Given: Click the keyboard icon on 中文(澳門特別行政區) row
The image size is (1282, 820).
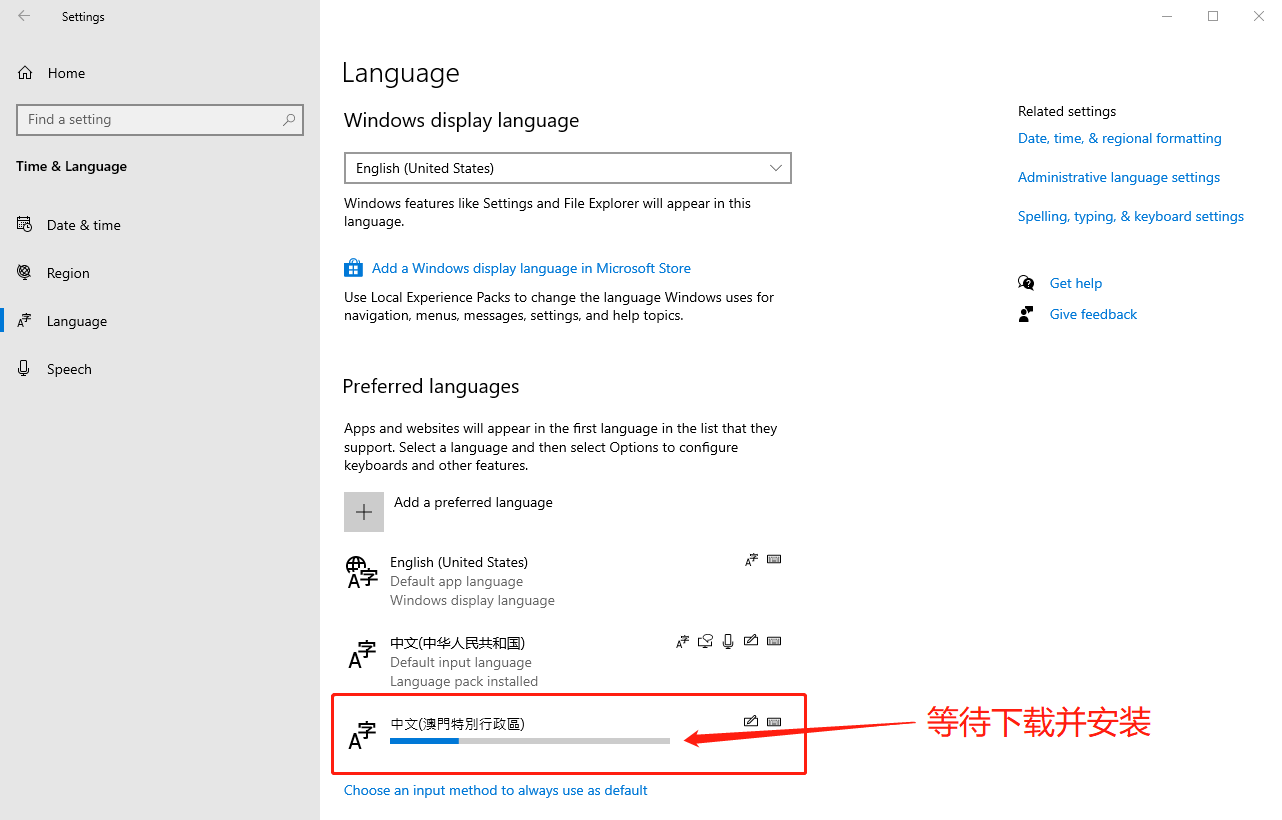Looking at the screenshot, I should pyautogui.click(x=774, y=722).
